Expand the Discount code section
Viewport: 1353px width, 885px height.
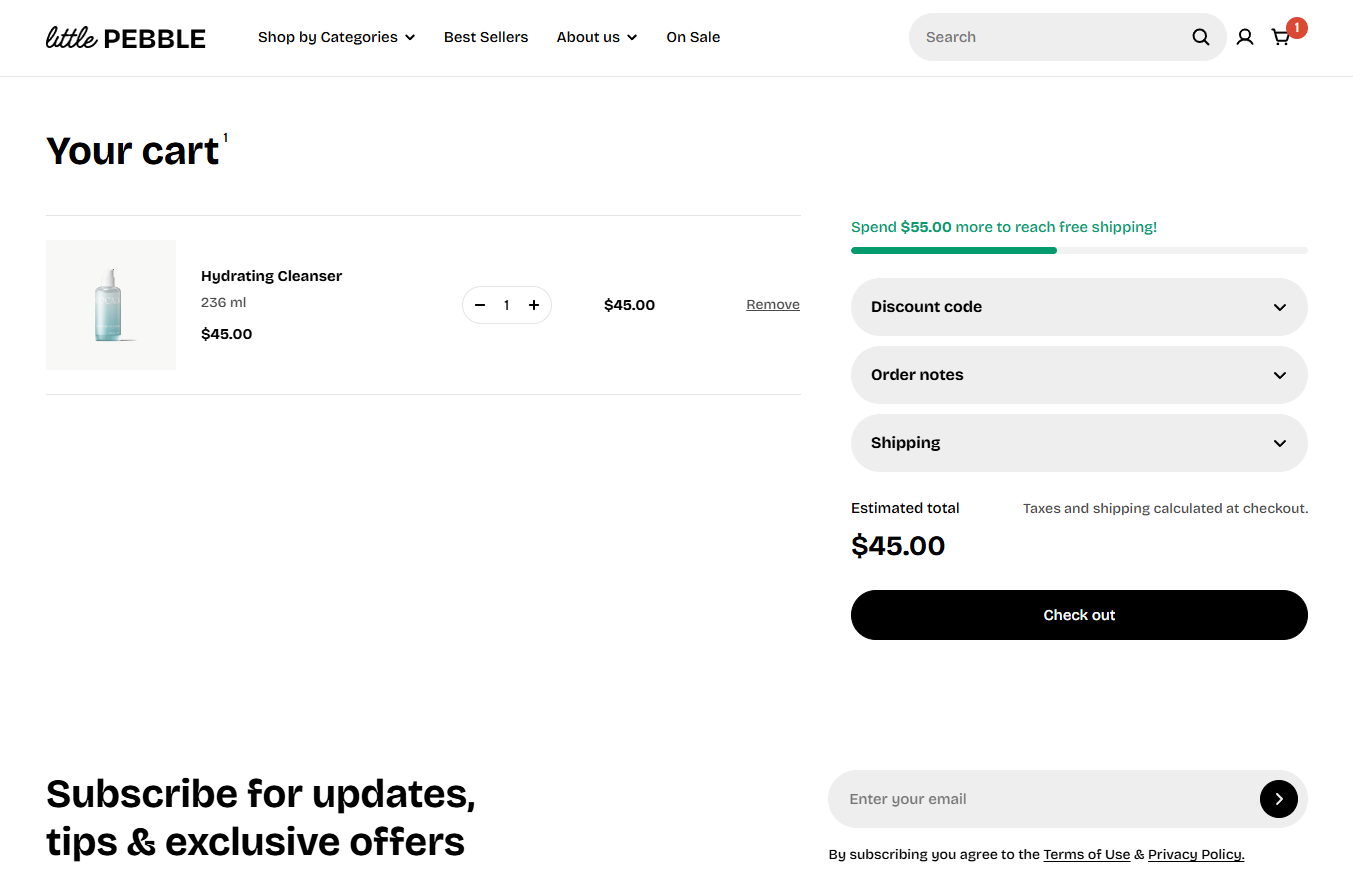coord(1079,307)
